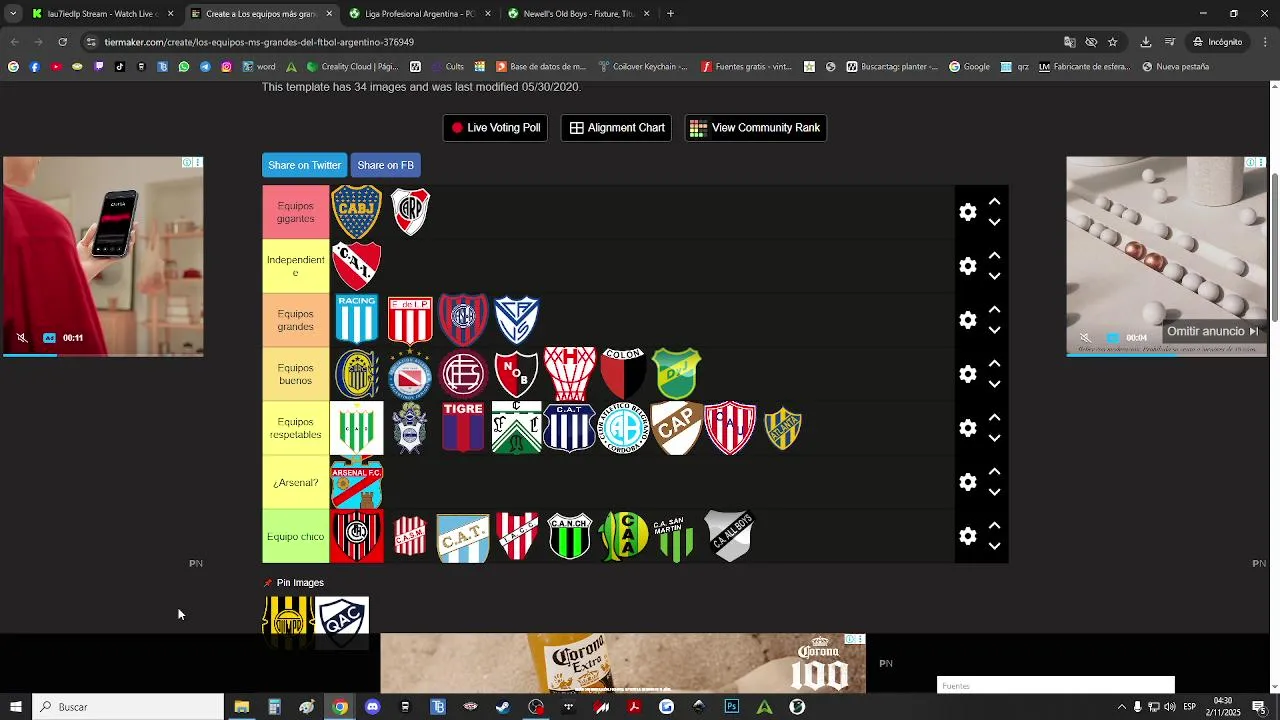The image size is (1280, 720).
Task: Open a new browser tab
Action: pos(670,14)
